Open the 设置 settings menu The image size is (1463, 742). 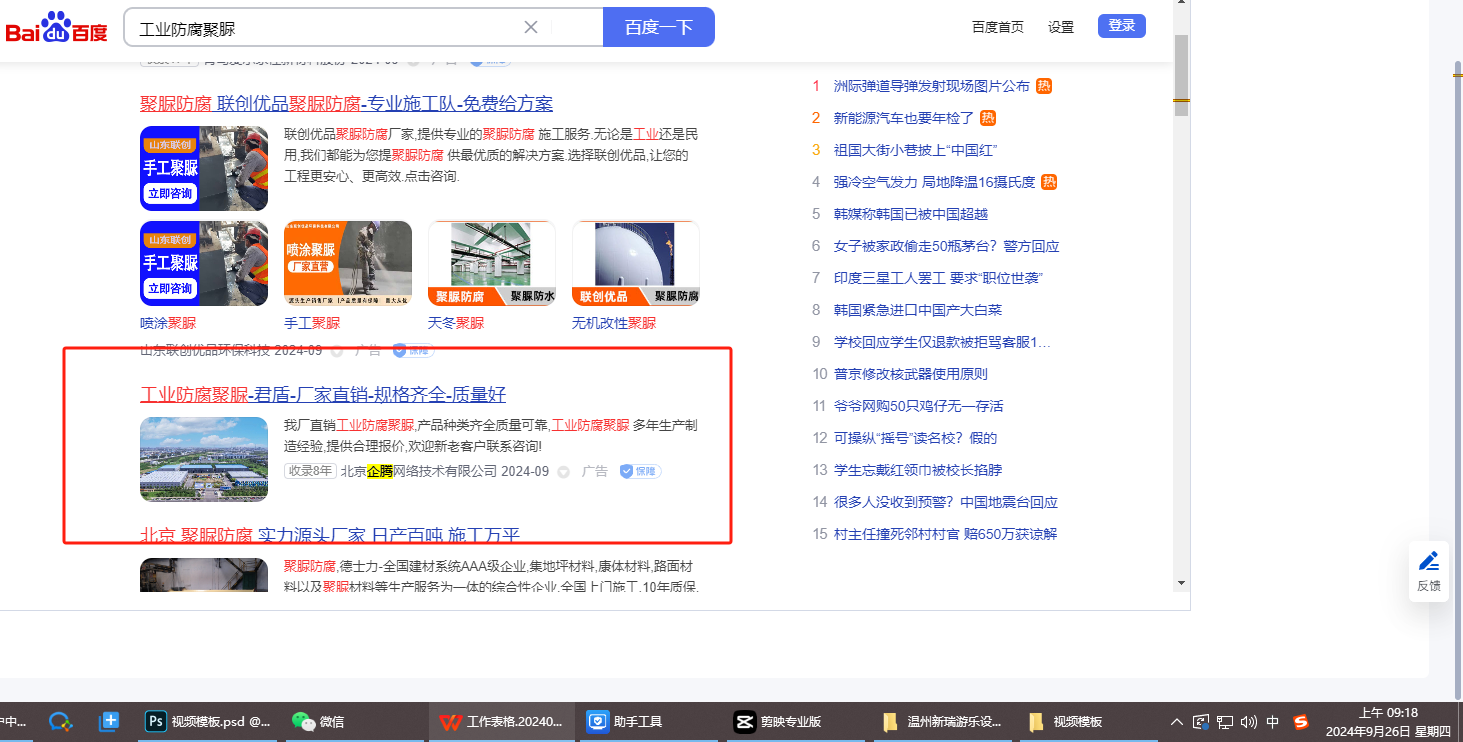click(1061, 27)
